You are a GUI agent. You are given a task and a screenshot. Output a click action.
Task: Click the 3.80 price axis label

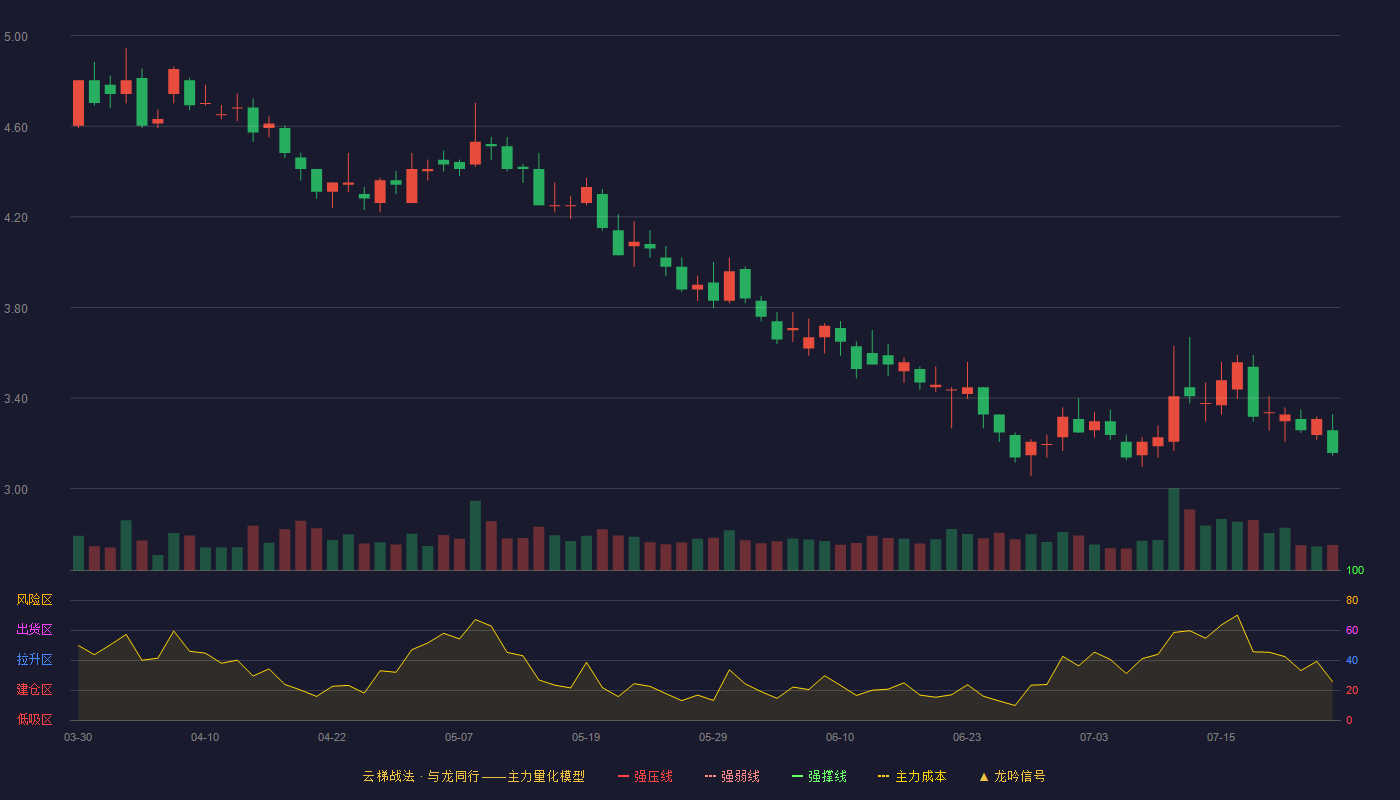[16, 309]
